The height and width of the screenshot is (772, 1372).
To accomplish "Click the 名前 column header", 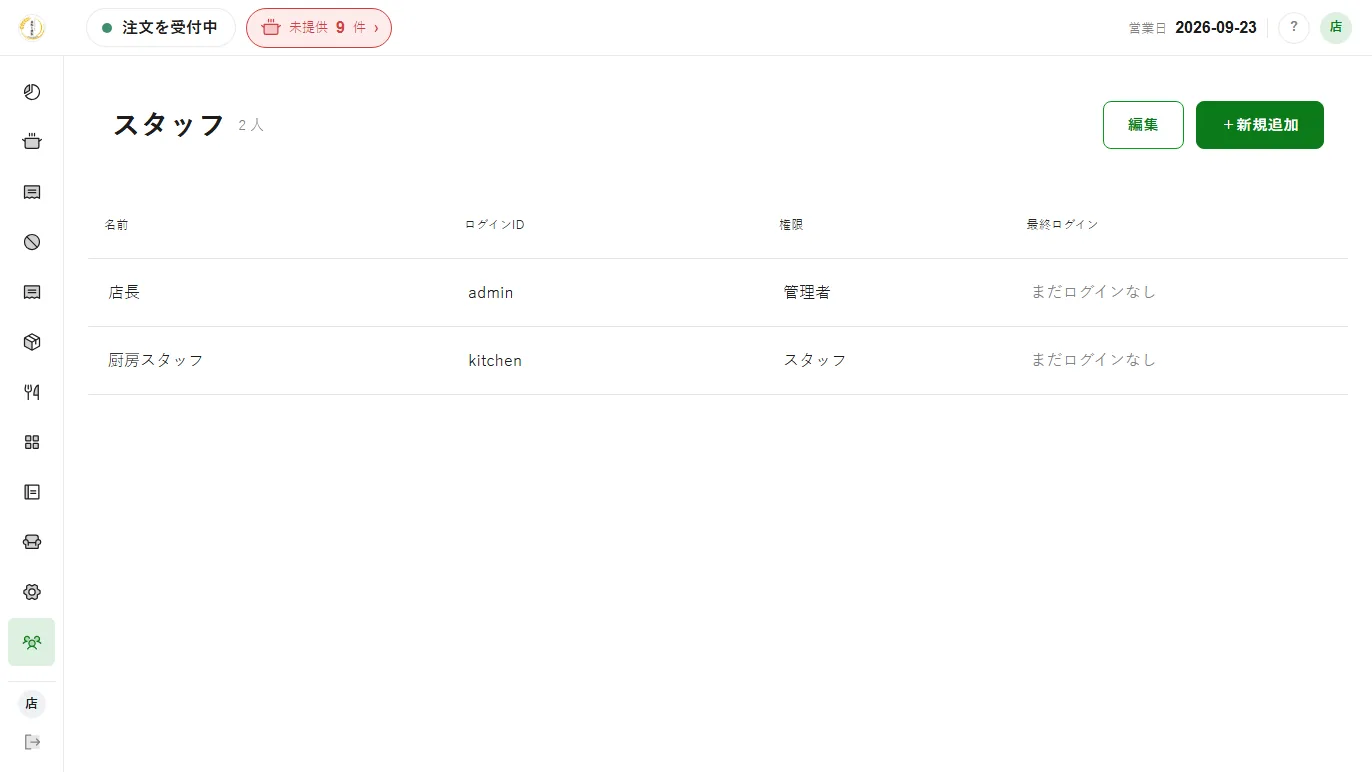I will click(x=117, y=225).
